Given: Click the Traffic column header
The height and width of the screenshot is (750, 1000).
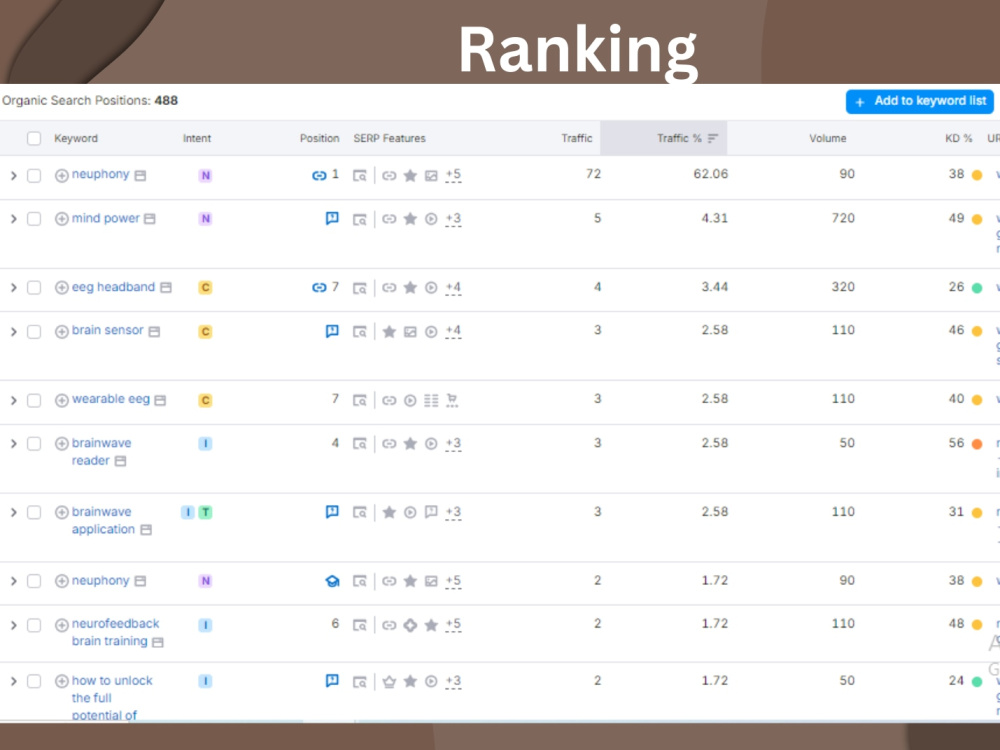Looking at the screenshot, I should [x=577, y=138].
